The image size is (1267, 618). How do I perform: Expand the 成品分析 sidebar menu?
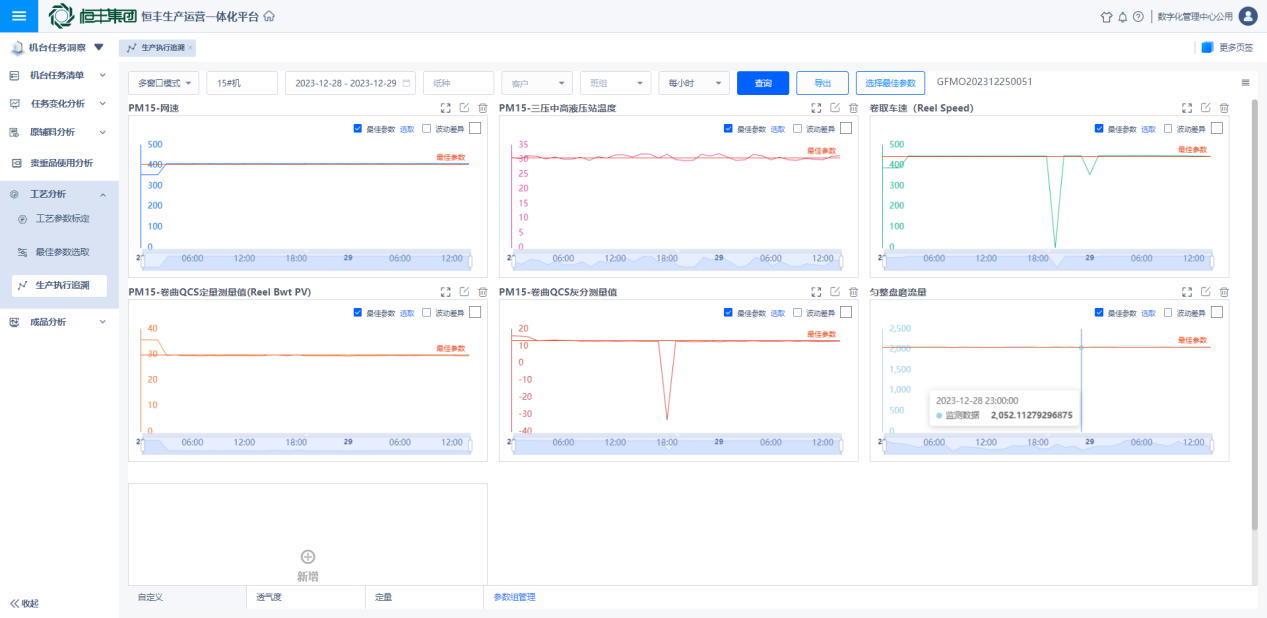tap(59, 322)
